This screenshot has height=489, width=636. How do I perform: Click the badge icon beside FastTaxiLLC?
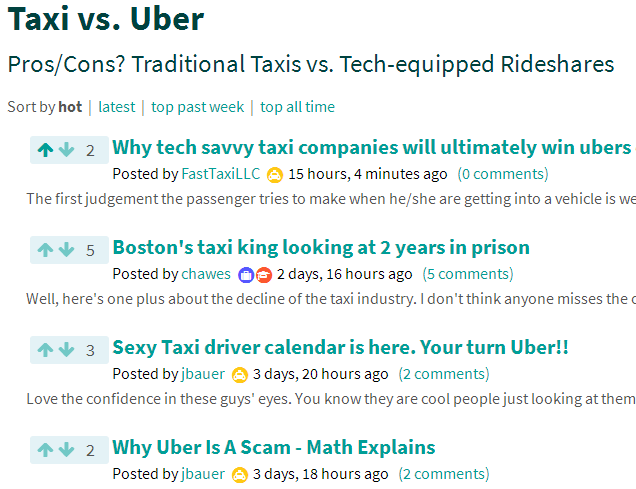click(275, 174)
